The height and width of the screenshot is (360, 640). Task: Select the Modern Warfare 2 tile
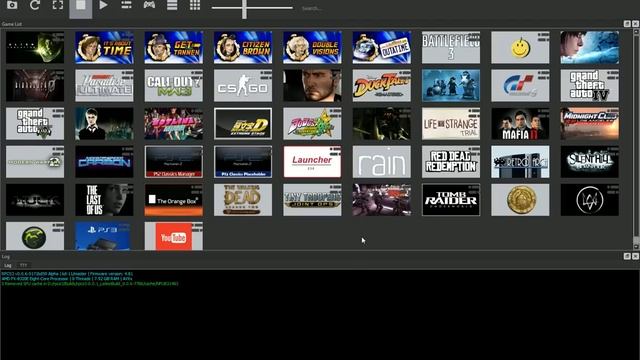[35, 162]
